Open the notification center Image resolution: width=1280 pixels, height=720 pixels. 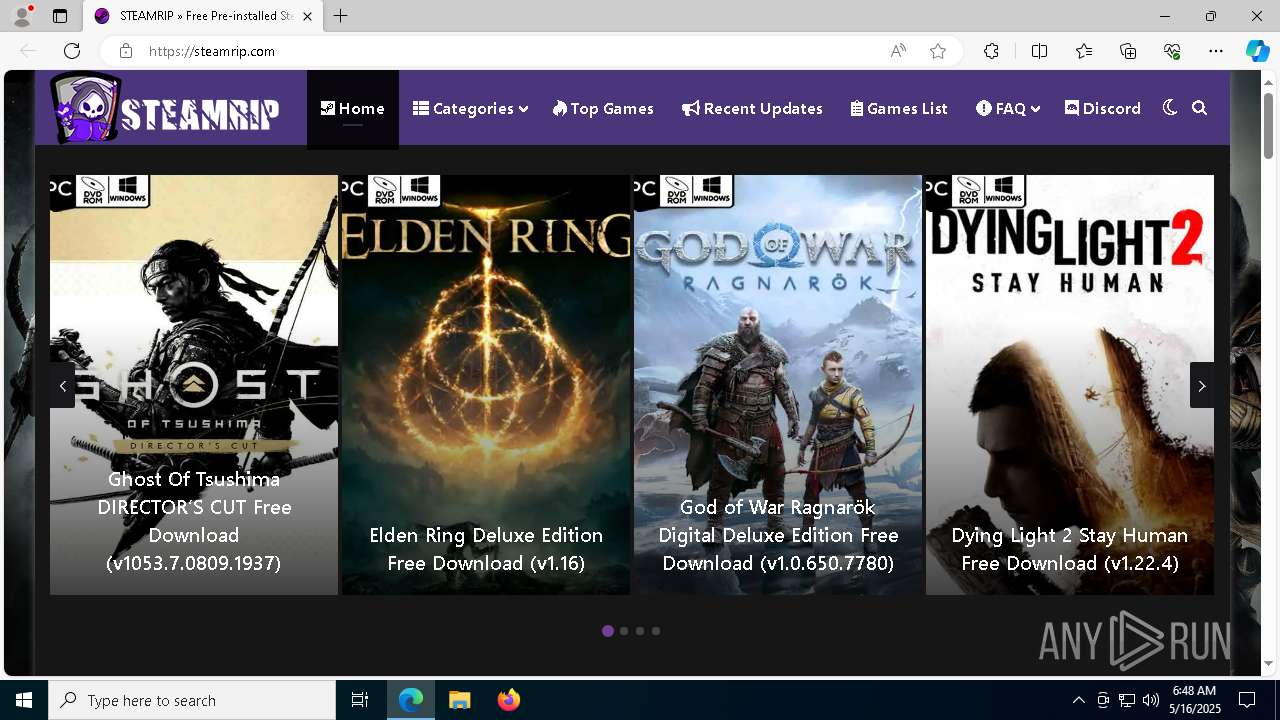click(1247, 700)
